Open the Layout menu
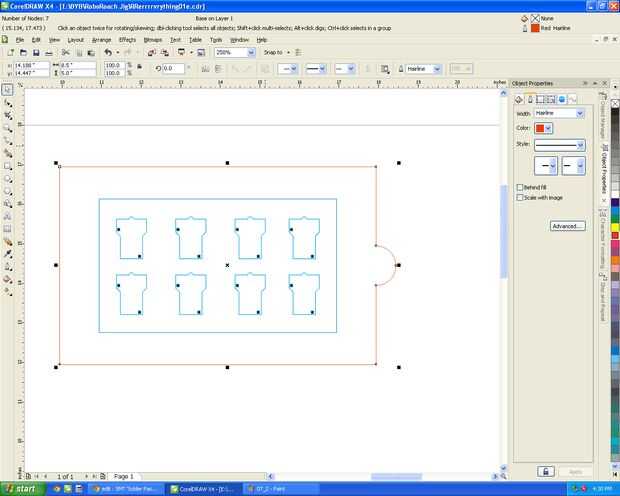This screenshot has height=496, width=620. pyautogui.click(x=76, y=40)
